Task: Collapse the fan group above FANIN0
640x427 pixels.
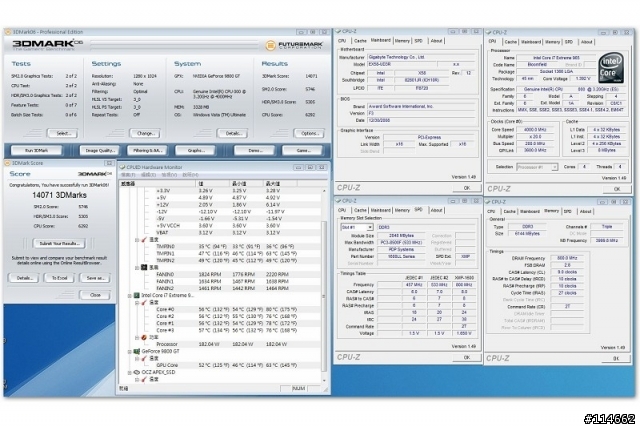Action: [137, 267]
